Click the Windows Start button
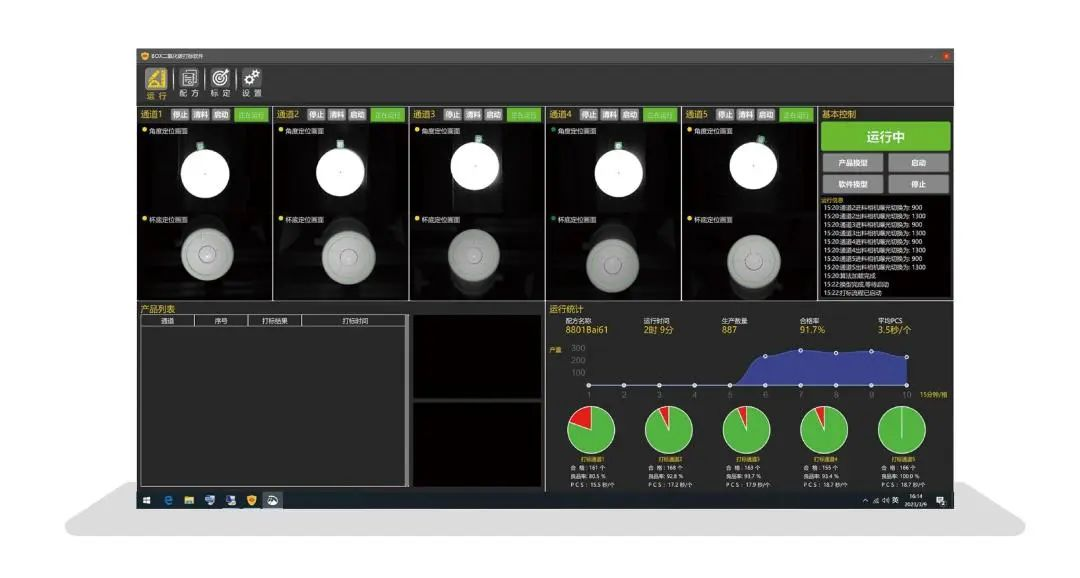The height and width of the screenshot is (578, 1080). [x=147, y=500]
